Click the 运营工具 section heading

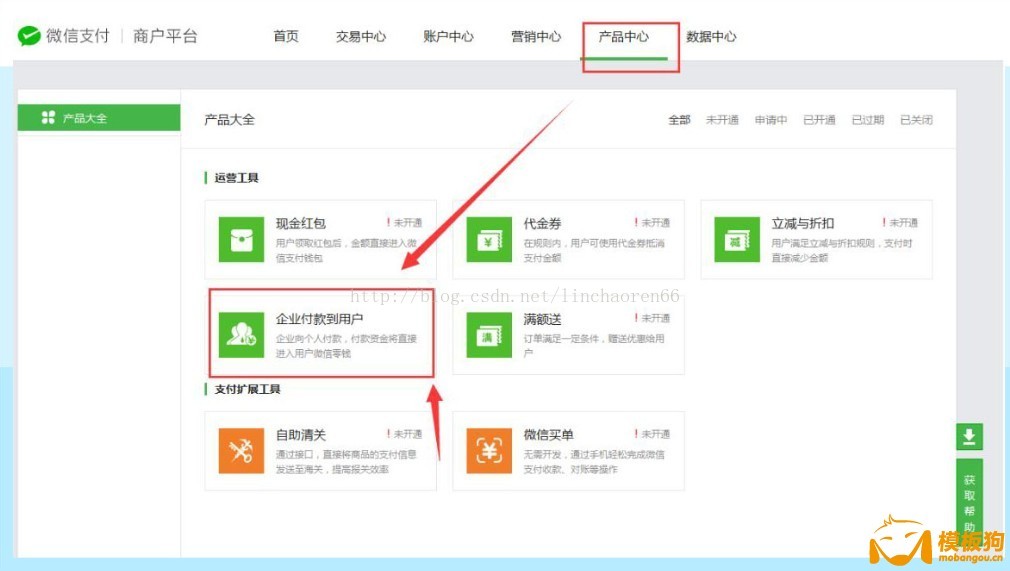click(x=236, y=178)
